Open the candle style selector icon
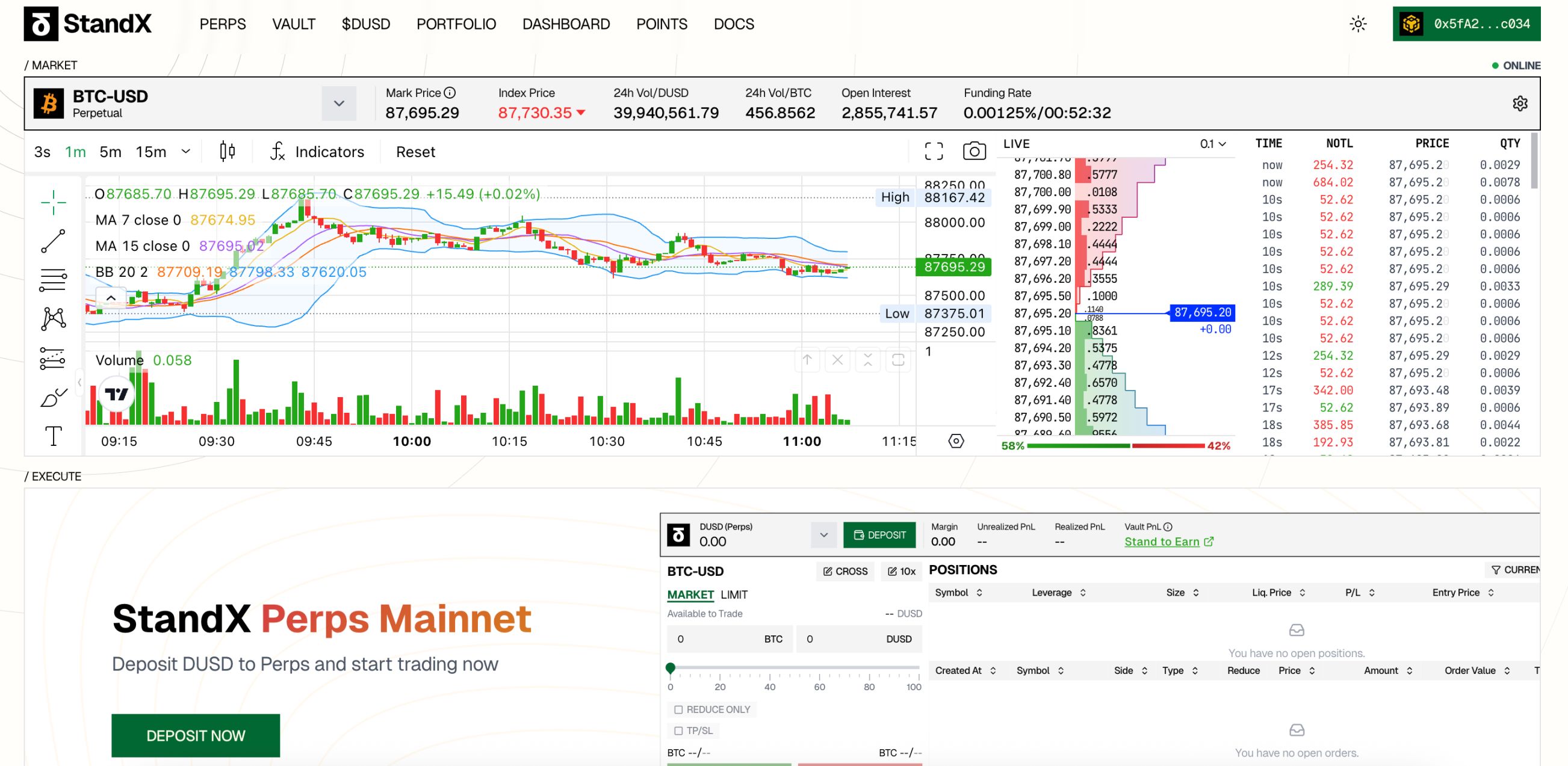This screenshot has height=766, width=1568. [x=226, y=151]
